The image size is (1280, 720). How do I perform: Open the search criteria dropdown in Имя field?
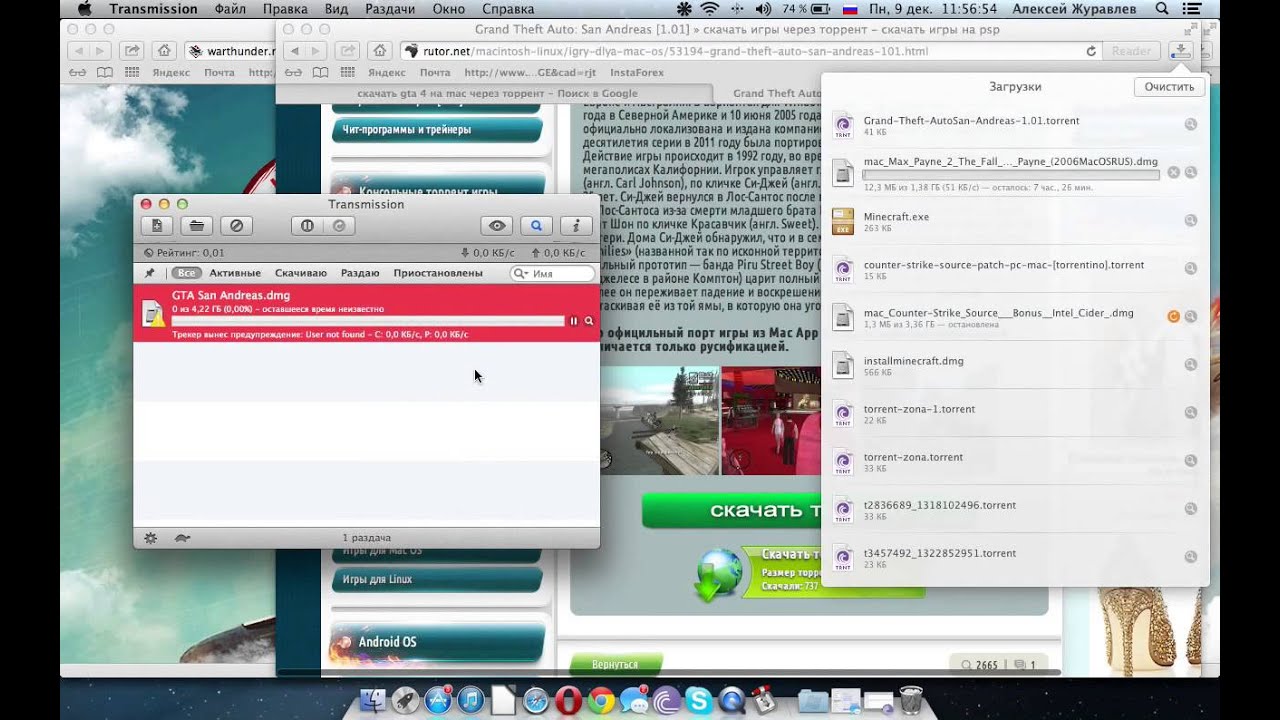pyautogui.click(x=521, y=273)
